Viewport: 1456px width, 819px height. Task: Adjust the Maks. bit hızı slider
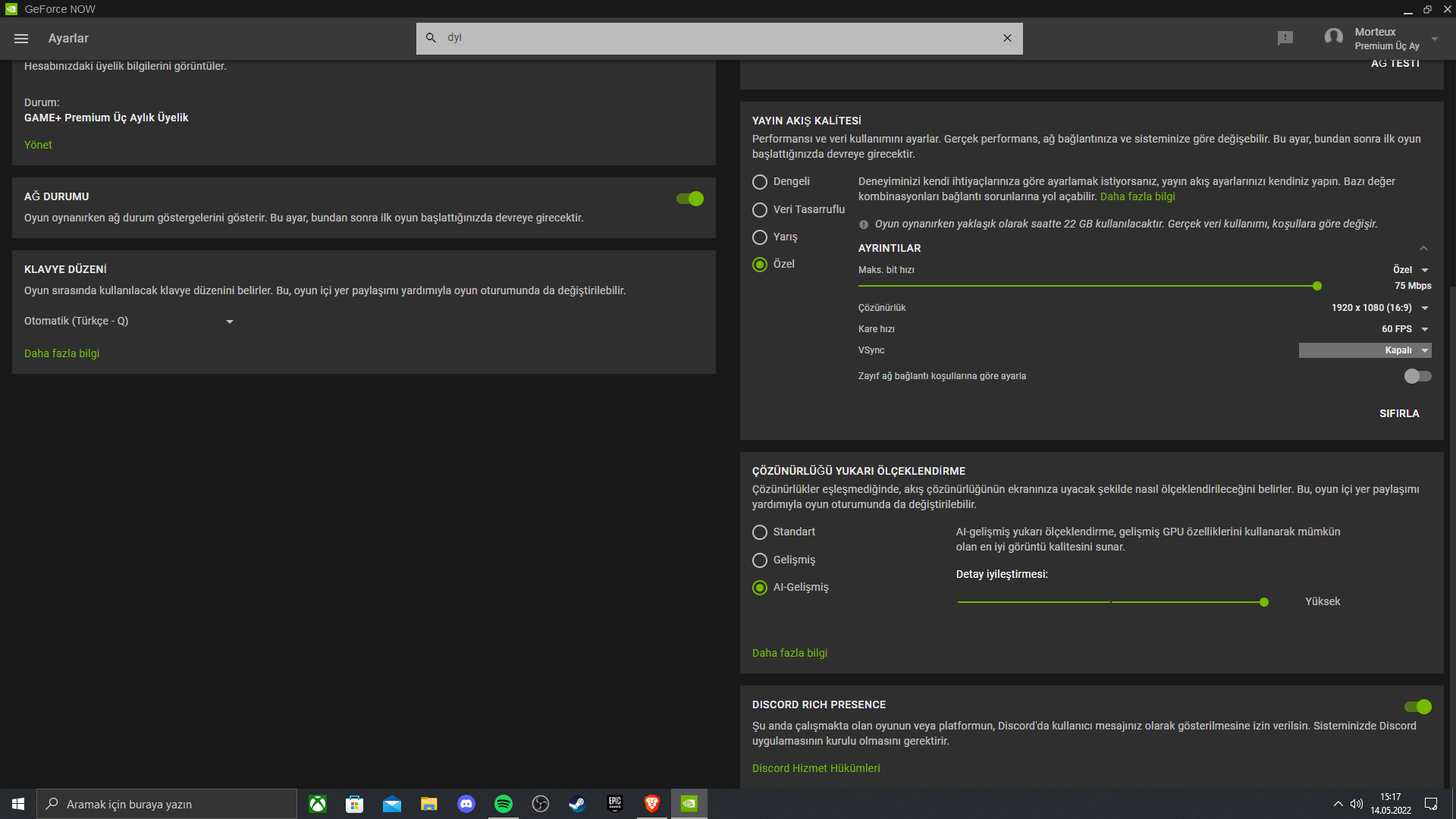[1317, 286]
